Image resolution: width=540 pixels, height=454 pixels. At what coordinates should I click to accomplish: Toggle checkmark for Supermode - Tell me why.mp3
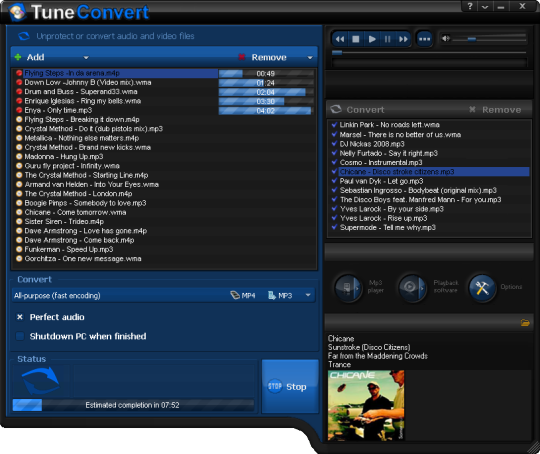pos(334,227)
